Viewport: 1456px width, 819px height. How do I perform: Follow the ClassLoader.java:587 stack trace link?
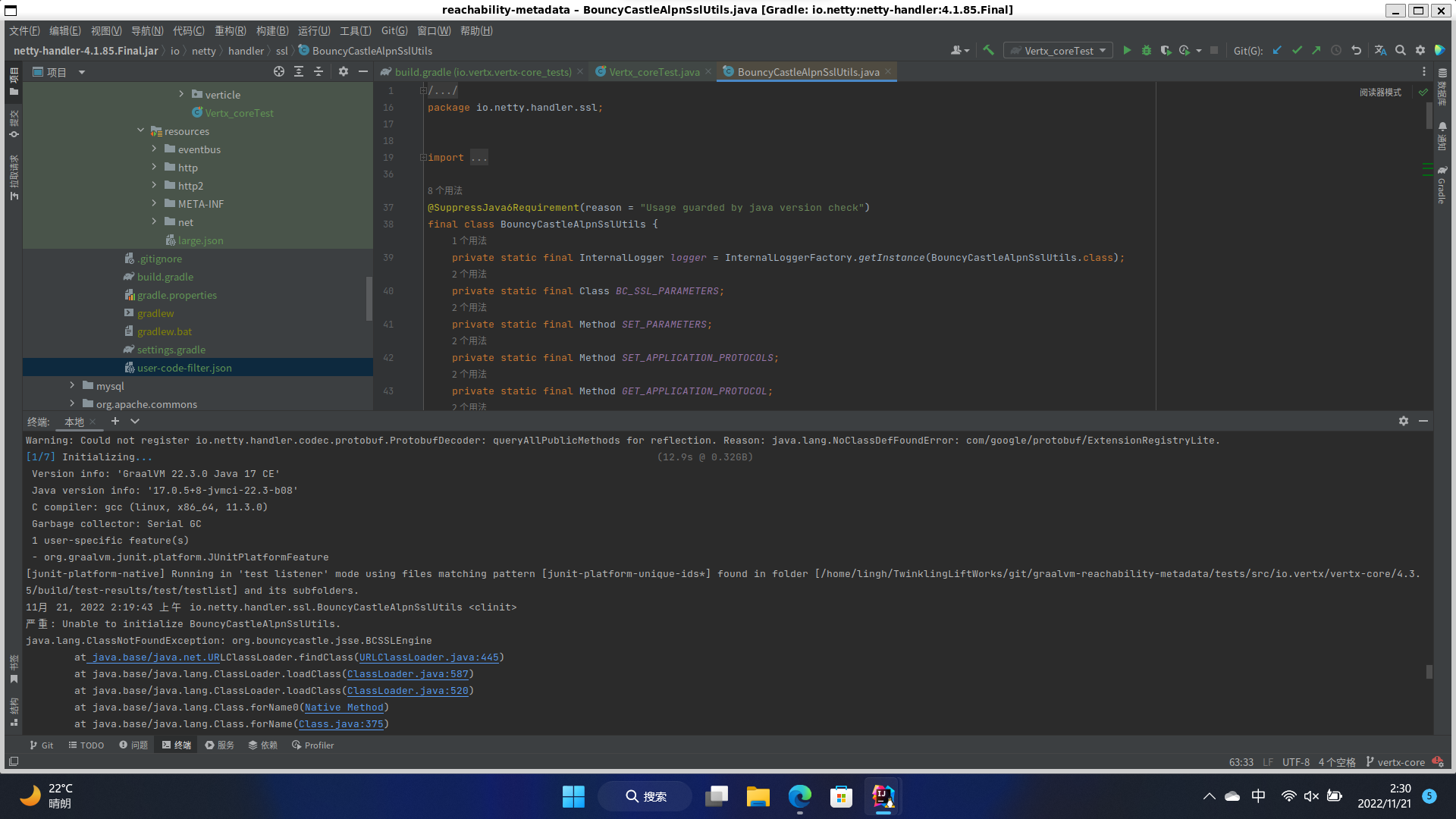point(406,673)
